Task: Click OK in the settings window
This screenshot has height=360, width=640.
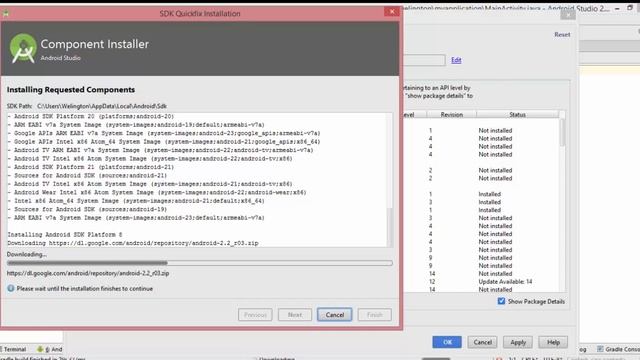Action: (447, 342)
